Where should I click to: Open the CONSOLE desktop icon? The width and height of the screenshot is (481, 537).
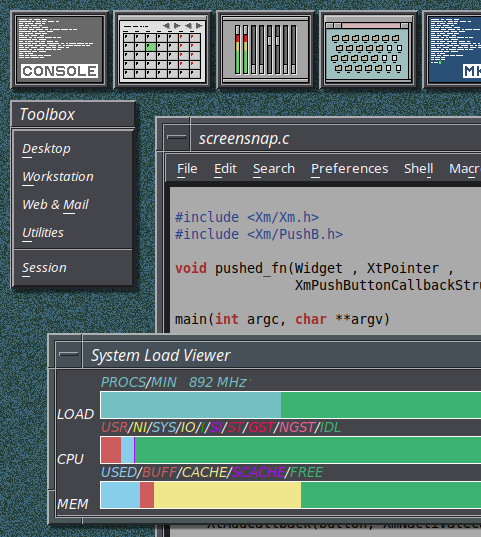(59, 49)
